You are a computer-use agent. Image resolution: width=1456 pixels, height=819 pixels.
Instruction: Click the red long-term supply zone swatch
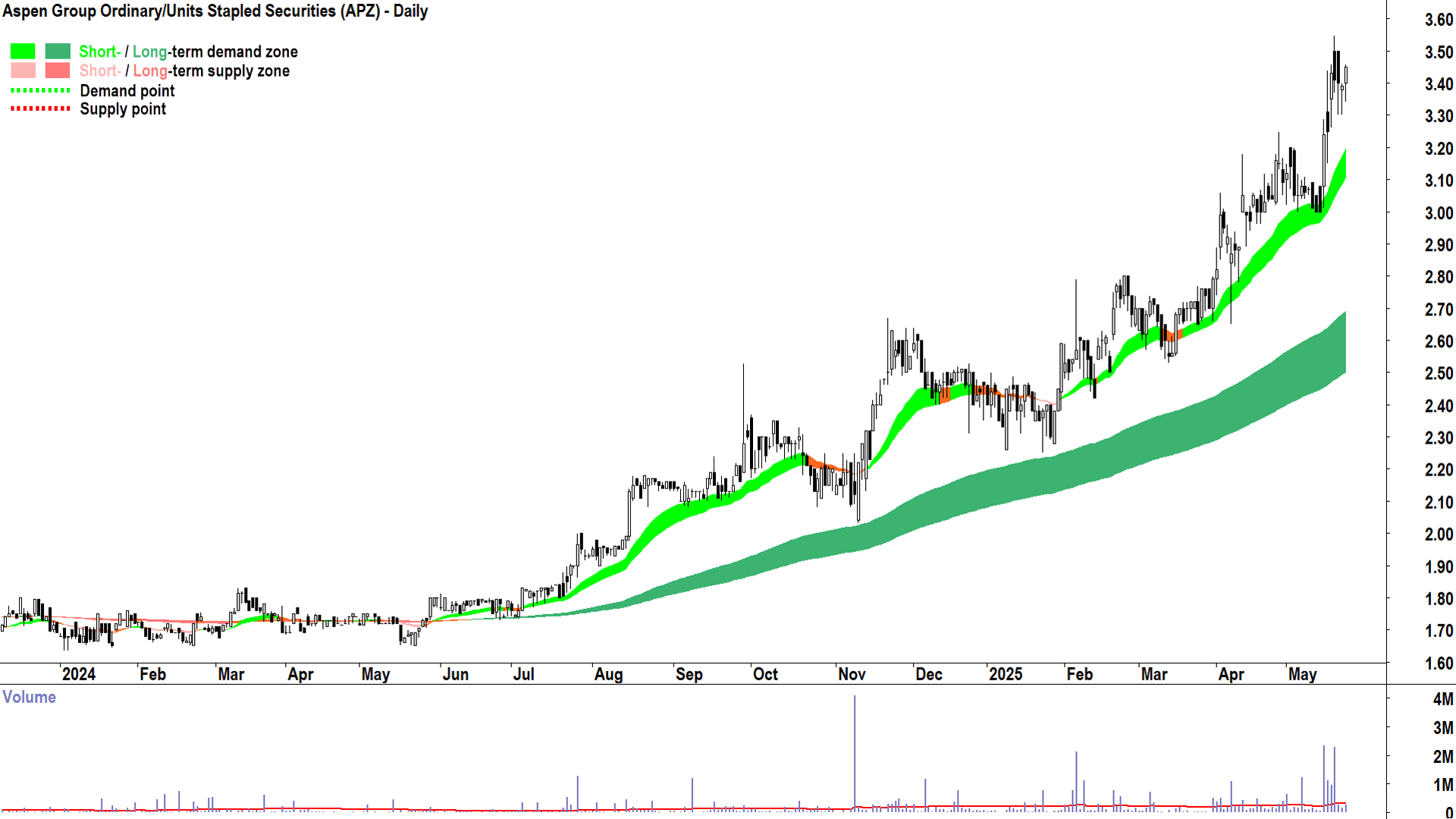click(x=58, y=71)
